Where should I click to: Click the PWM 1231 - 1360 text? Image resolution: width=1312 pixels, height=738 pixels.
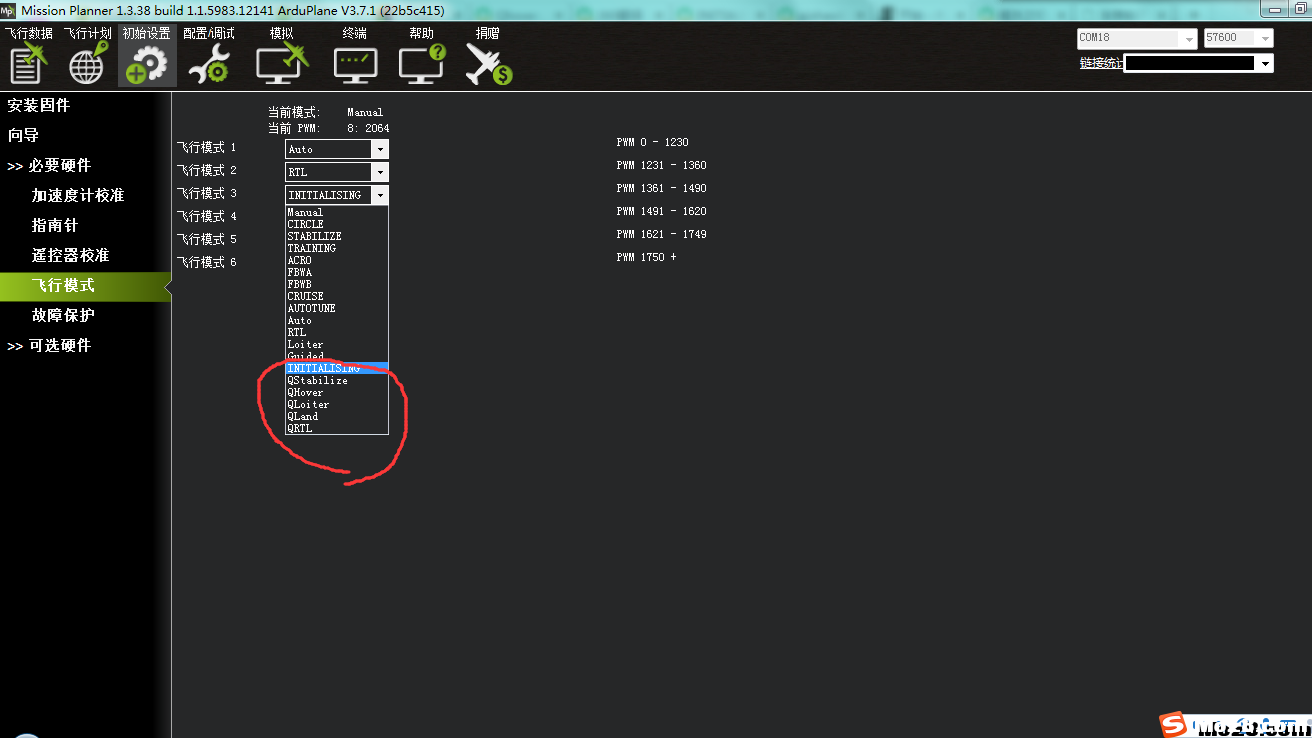[x=661, y=165]
